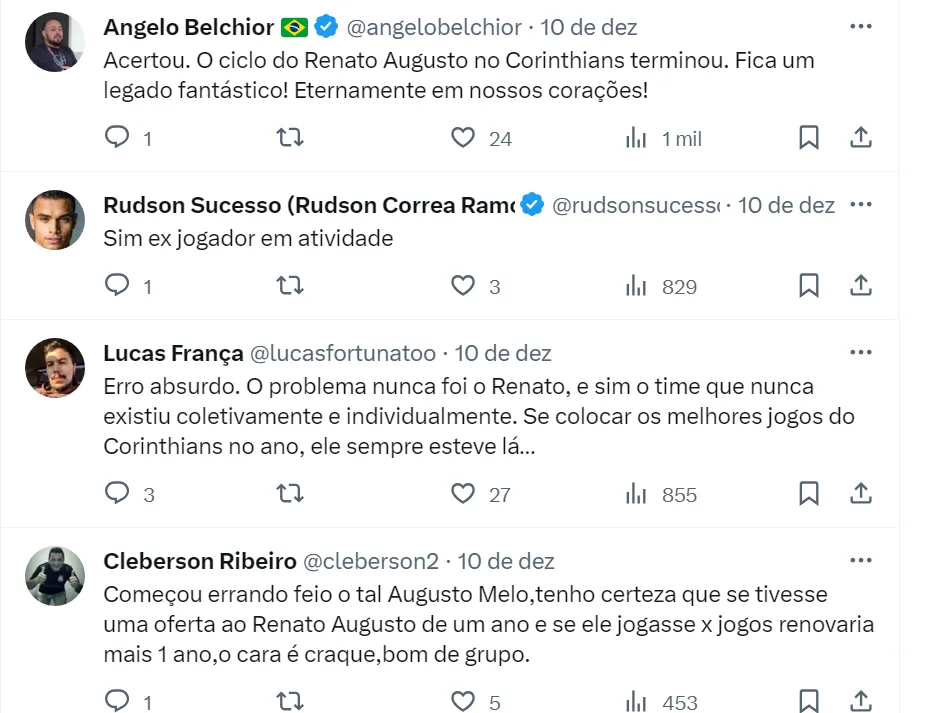This screenshot has width=942, height=713.
Task: View analytics for Rudson Sucesso's tweet
Action: [x=636, y=286]
